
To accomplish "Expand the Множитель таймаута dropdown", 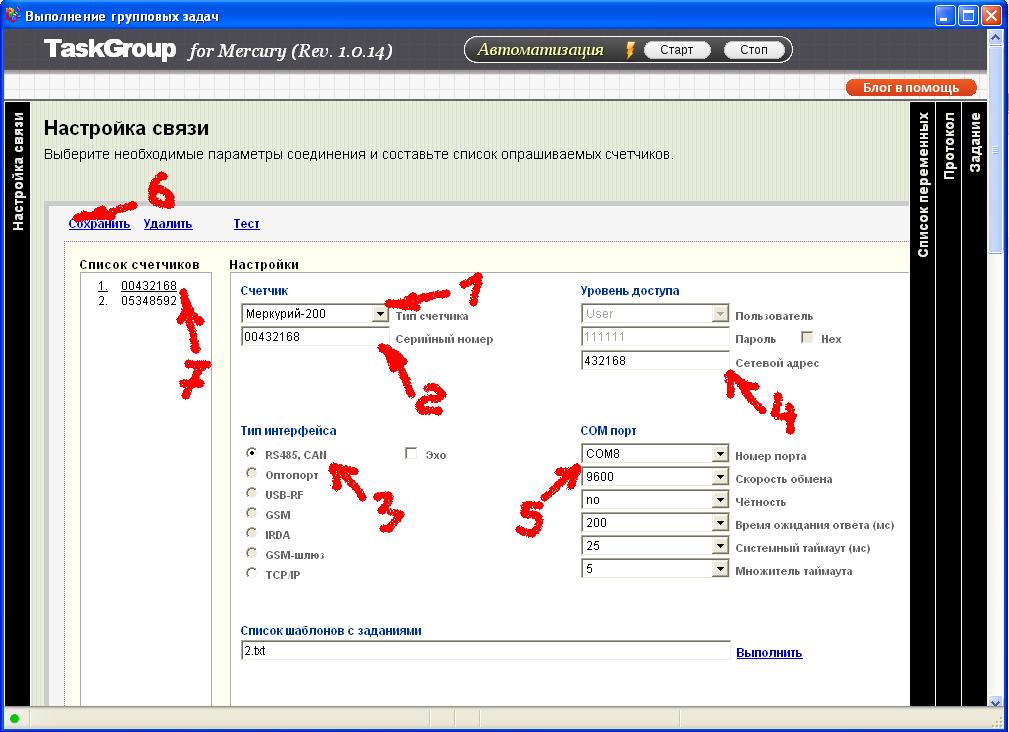I will pos(720,569).
